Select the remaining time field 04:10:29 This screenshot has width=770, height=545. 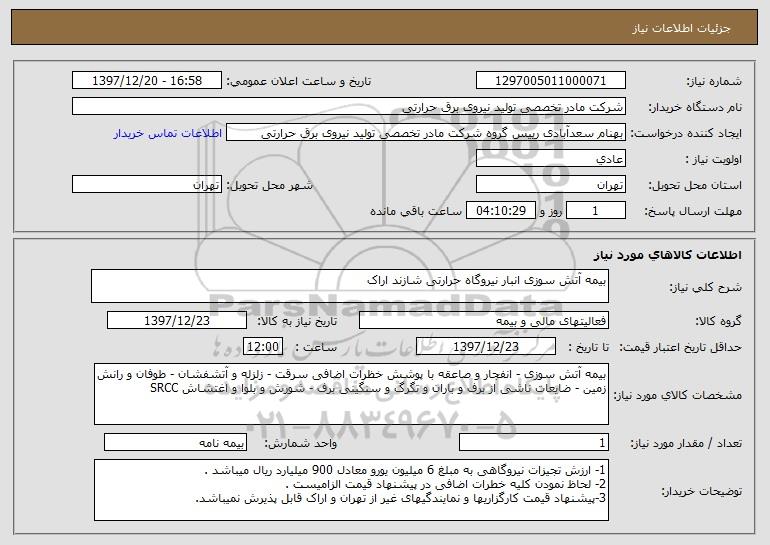pos(500,211)
